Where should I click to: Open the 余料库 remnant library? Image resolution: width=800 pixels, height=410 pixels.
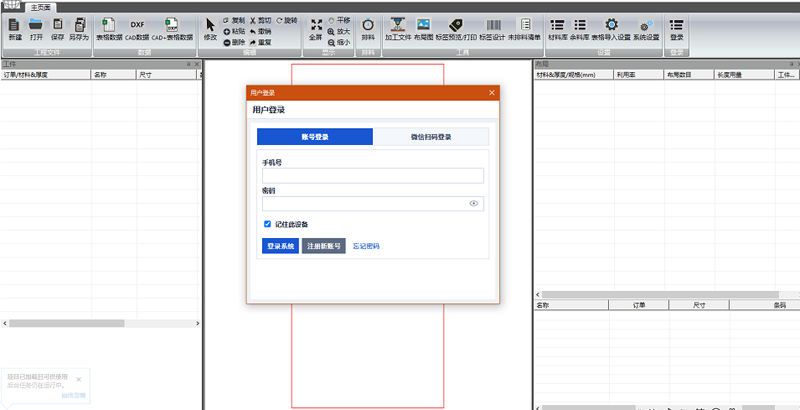(x=580, y=30)
